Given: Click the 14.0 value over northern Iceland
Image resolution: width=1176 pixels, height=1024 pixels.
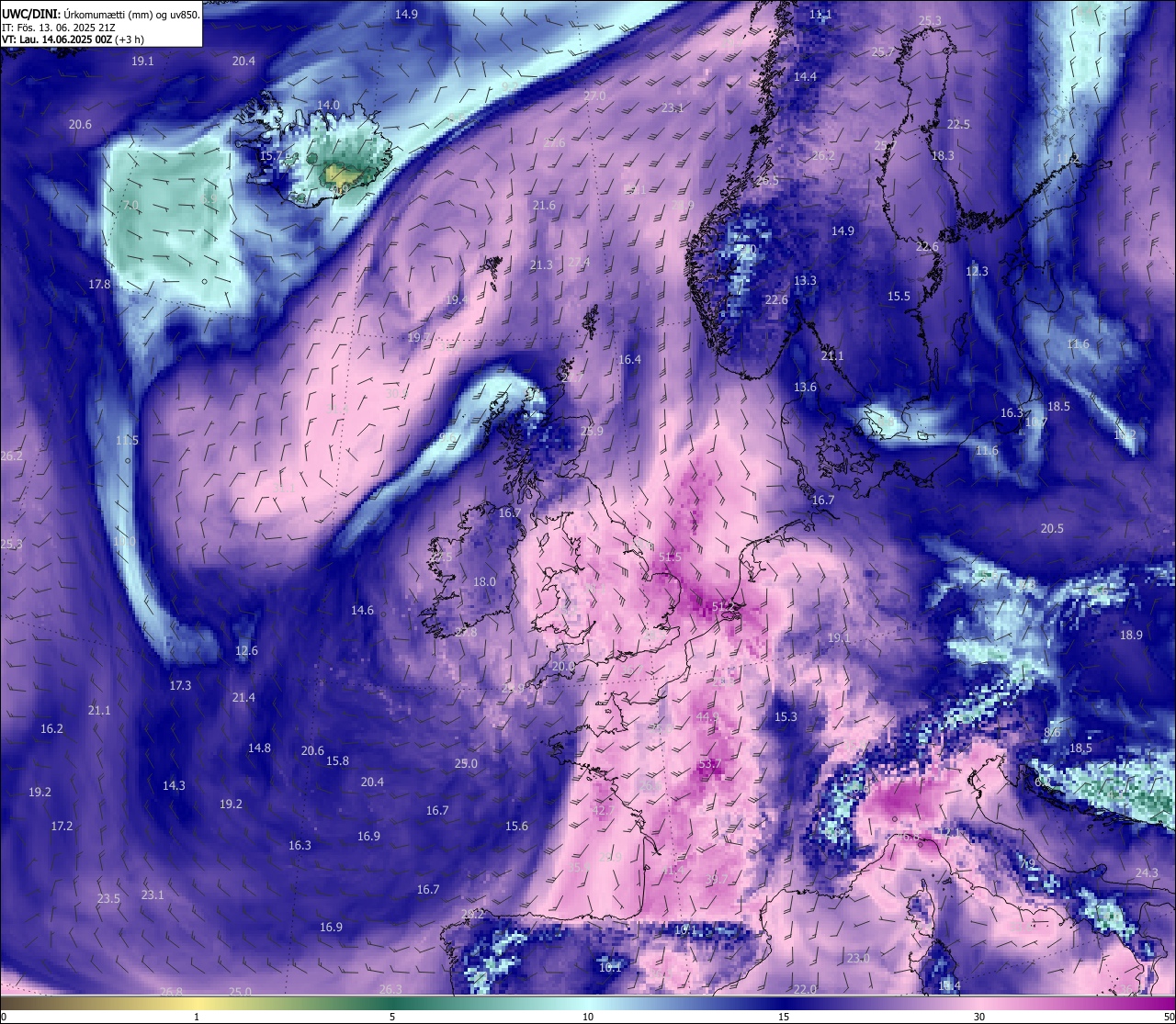Looking at the screenshot, I should pos(328,106).
